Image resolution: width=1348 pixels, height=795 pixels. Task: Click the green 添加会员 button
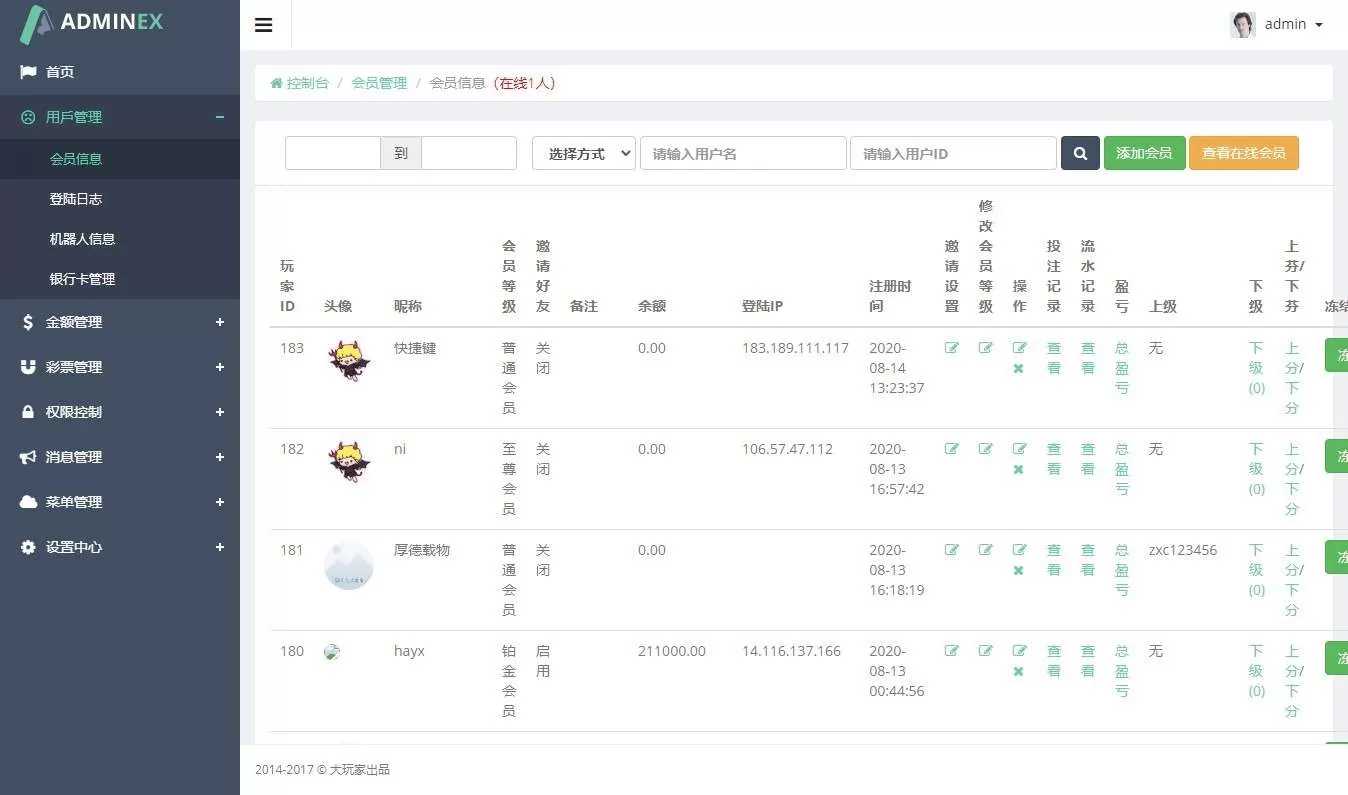point(1144,153)
